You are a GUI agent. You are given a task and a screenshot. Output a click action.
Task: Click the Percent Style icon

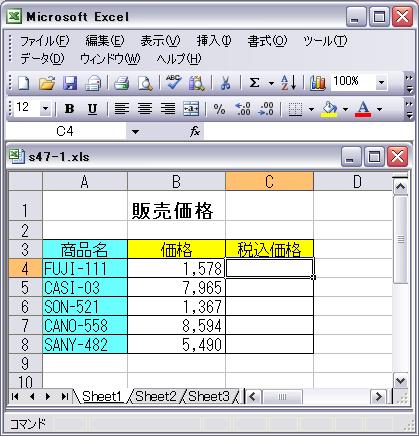(x=219, y=109)
